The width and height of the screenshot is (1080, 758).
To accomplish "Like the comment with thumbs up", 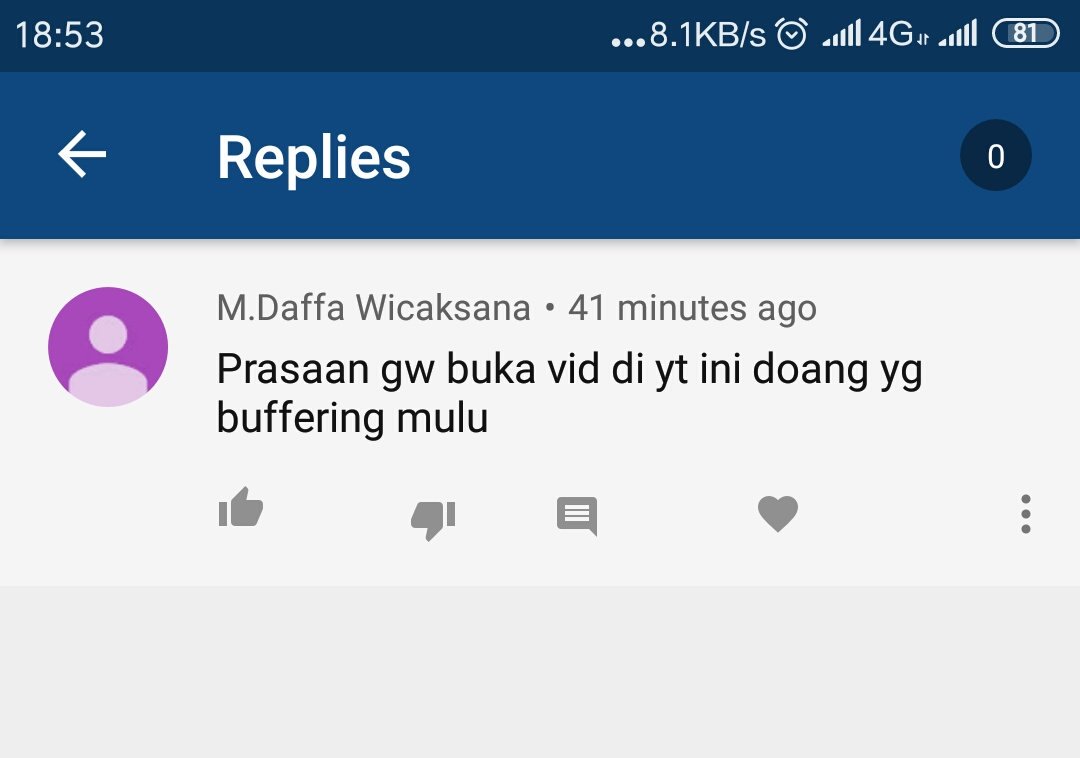I will [240, 507].
